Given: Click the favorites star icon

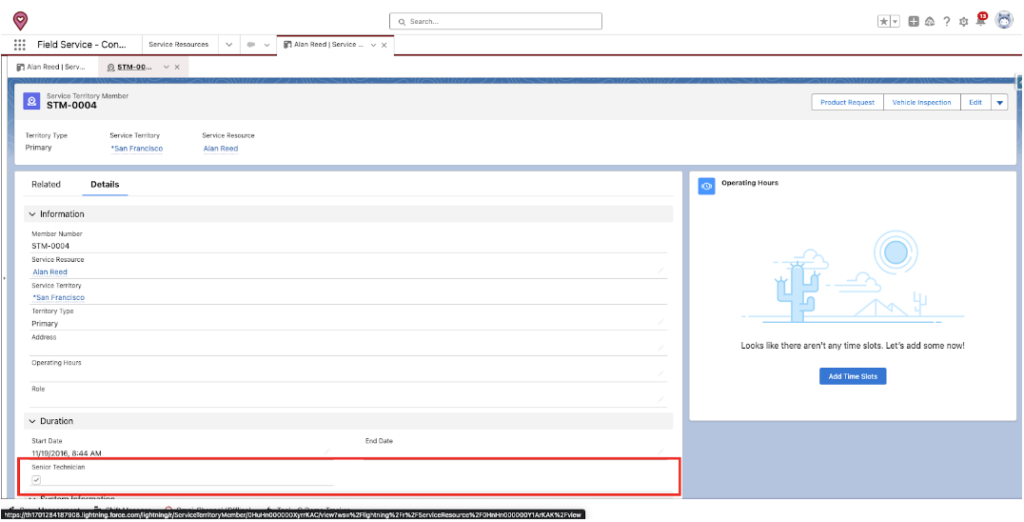Looking at the screenshot, I should 884,22.
